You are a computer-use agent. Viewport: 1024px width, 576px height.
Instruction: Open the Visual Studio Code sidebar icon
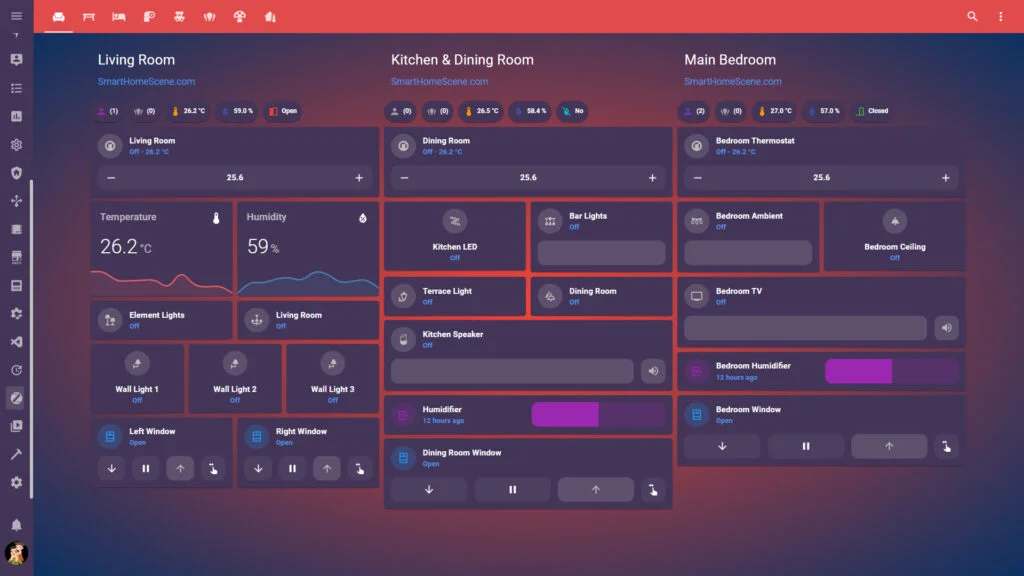point(16,341)
